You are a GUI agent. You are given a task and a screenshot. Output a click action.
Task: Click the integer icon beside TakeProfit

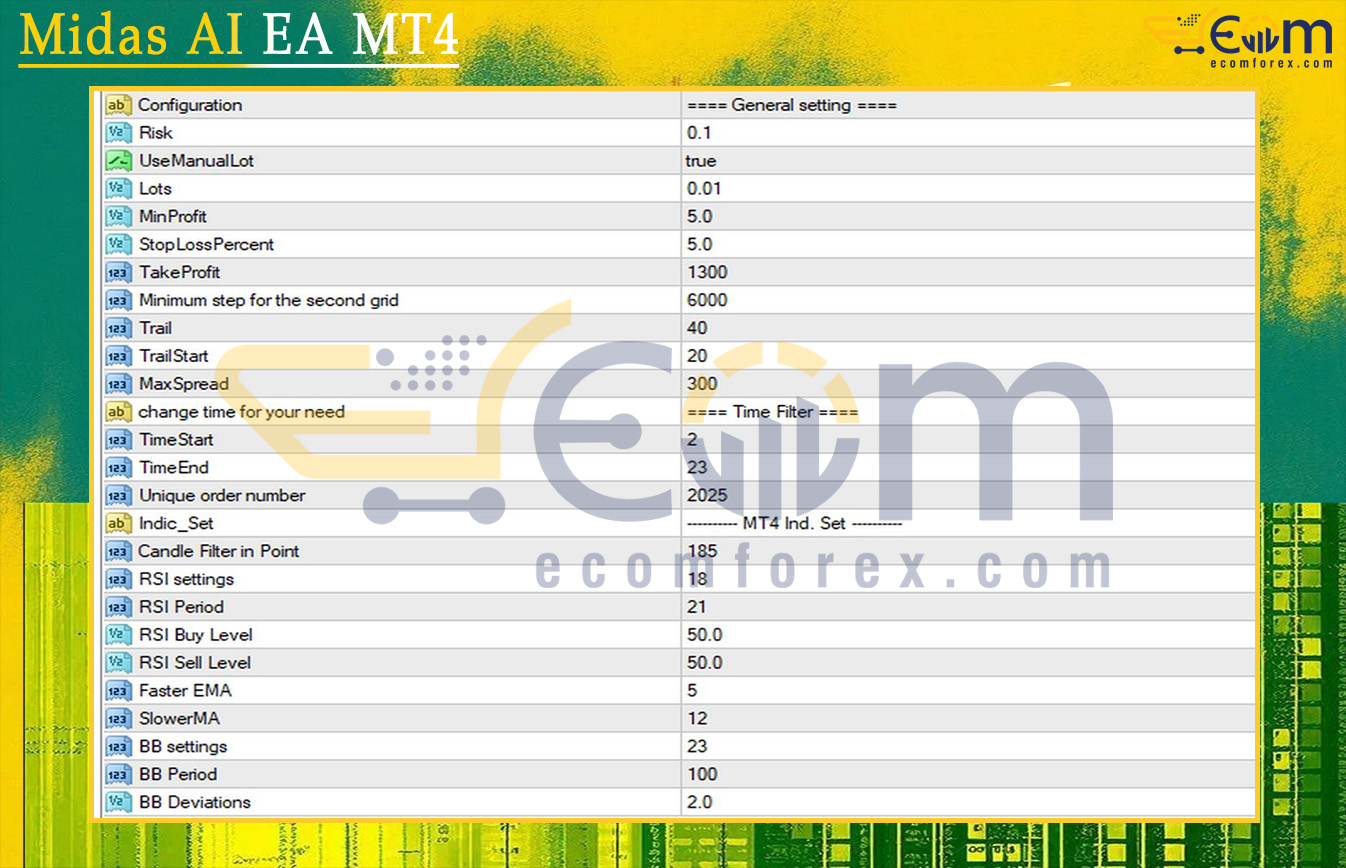click(118, 273)
